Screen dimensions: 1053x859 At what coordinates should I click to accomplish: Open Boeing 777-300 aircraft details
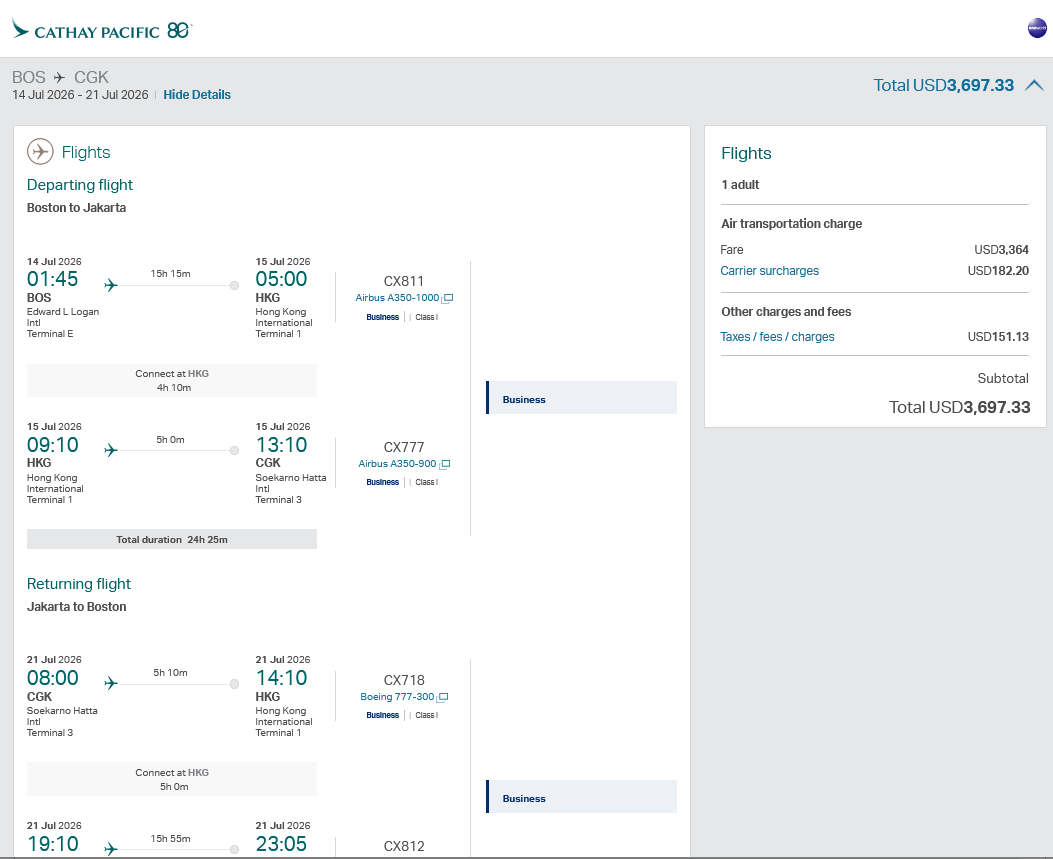click(397, 696)
